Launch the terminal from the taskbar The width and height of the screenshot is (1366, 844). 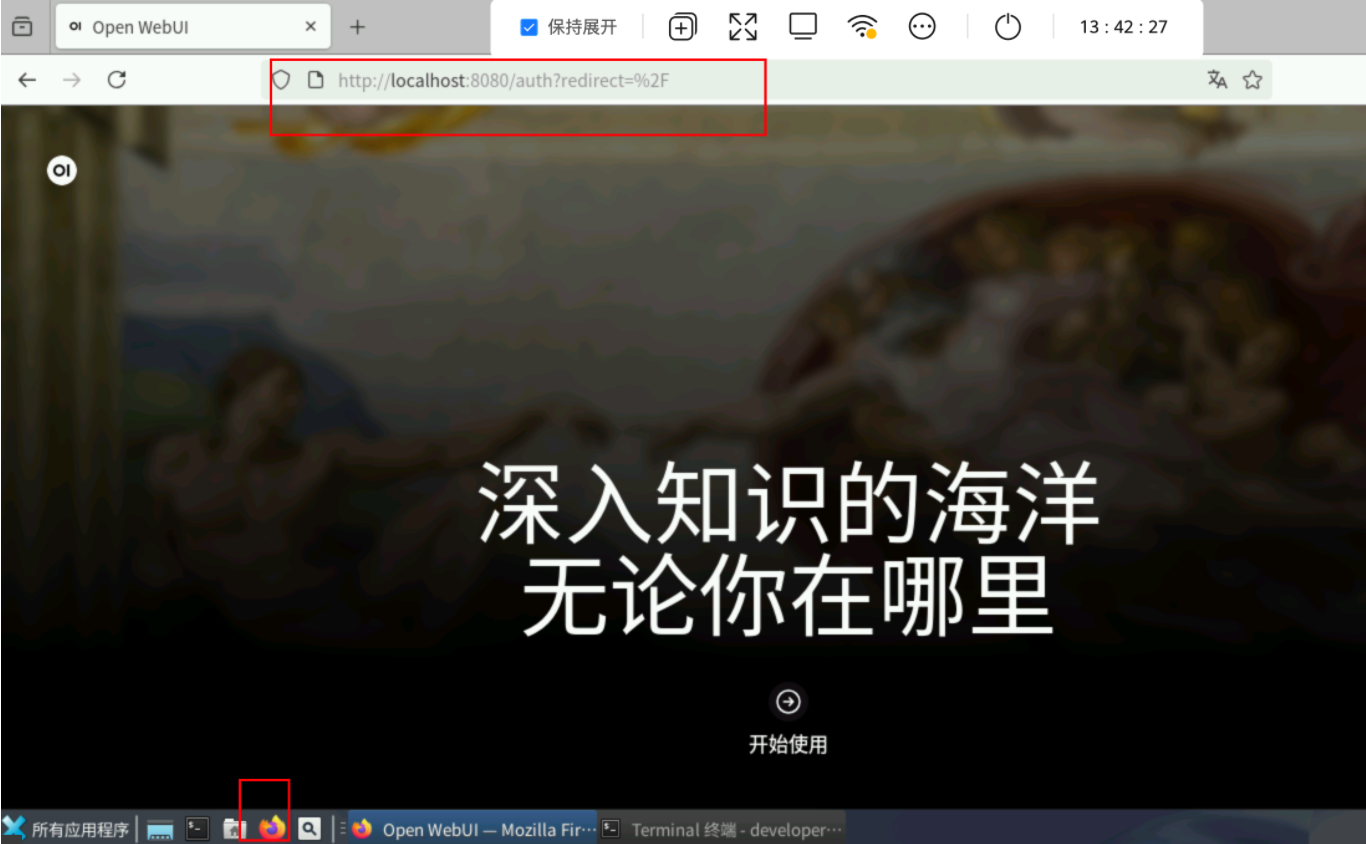click(197, 828)
